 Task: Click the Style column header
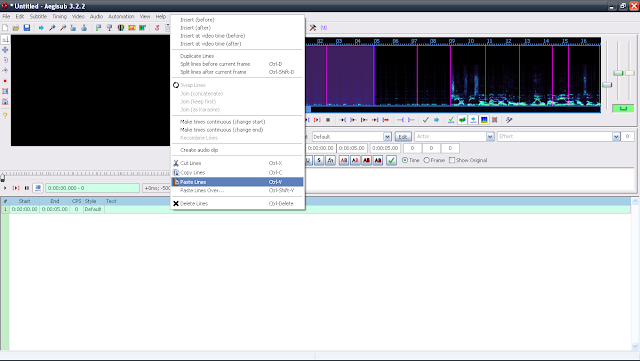click(93, 201)
